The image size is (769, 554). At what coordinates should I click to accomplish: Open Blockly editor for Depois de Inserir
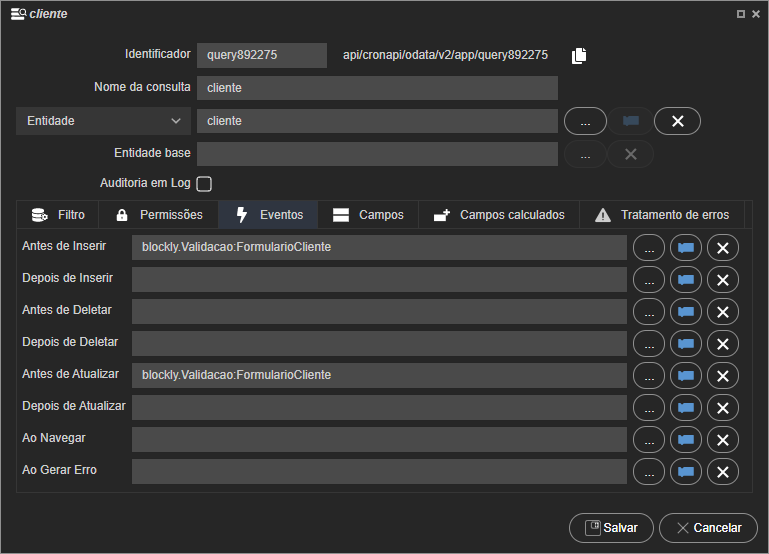pos(686,280)
